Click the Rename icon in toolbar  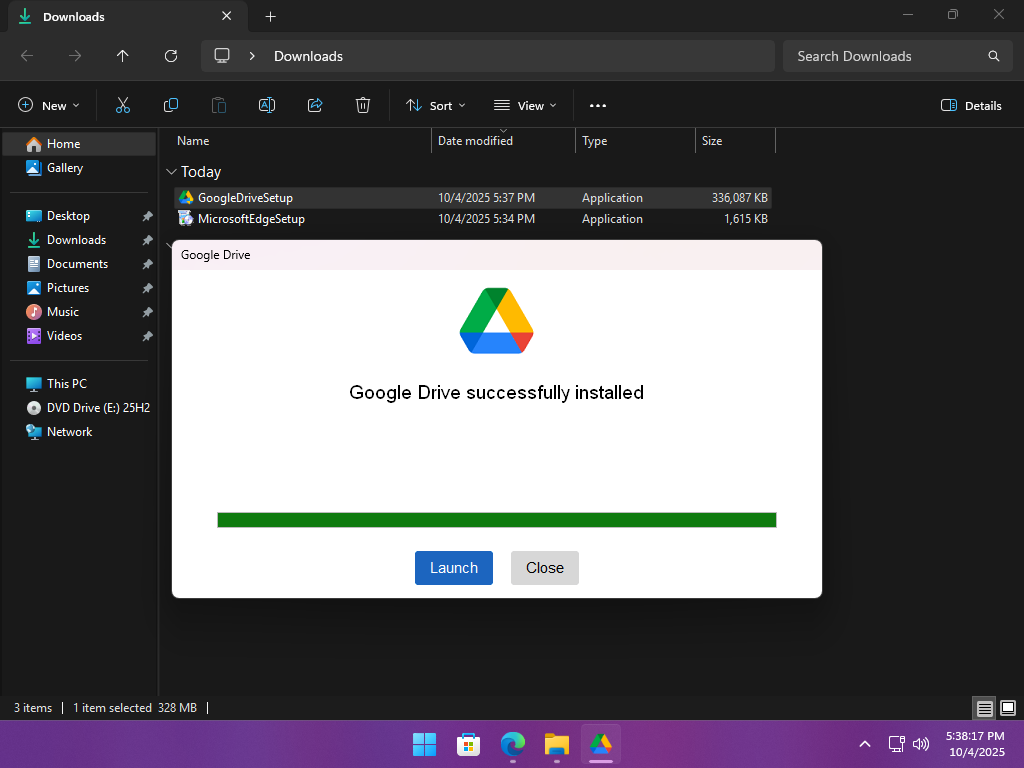point(266,105)
